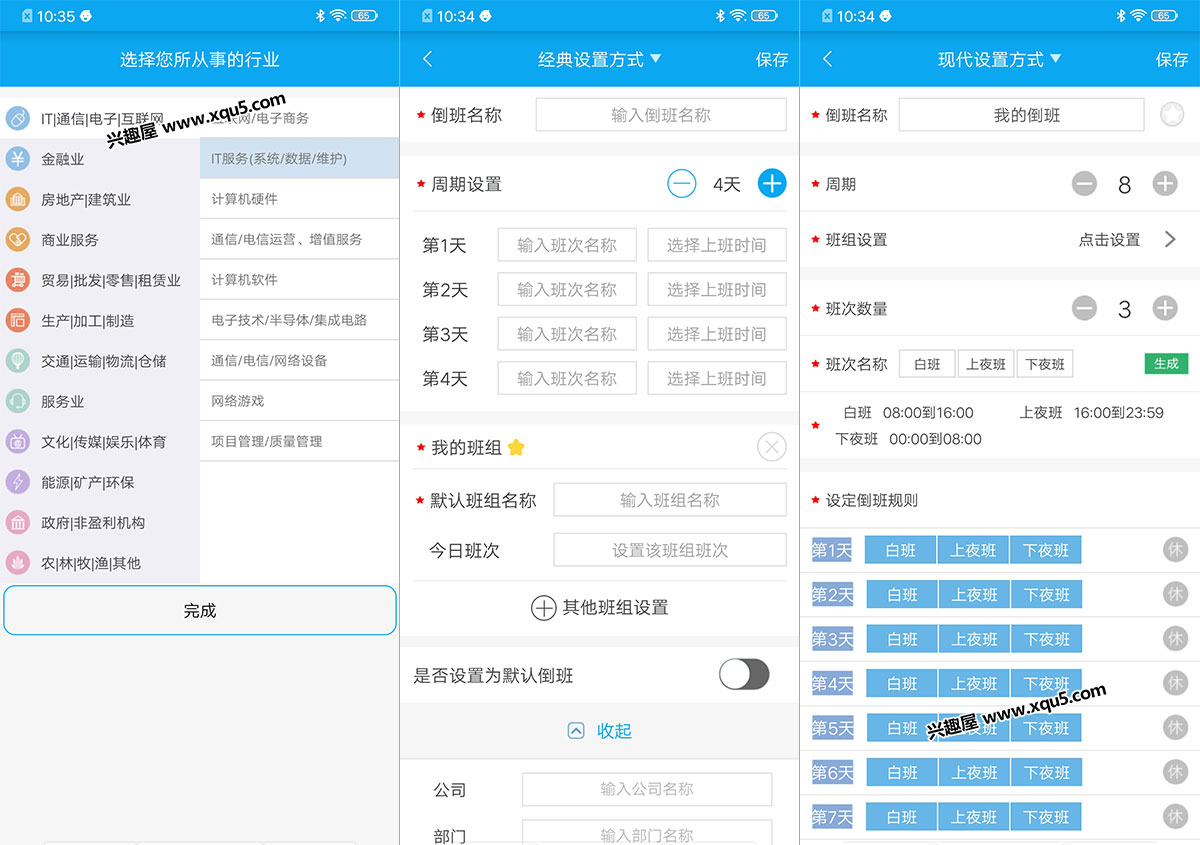Select 下夜班 shift on 第3天 row
Viewport: 1200px width, 845px height.
[1046, 639]
